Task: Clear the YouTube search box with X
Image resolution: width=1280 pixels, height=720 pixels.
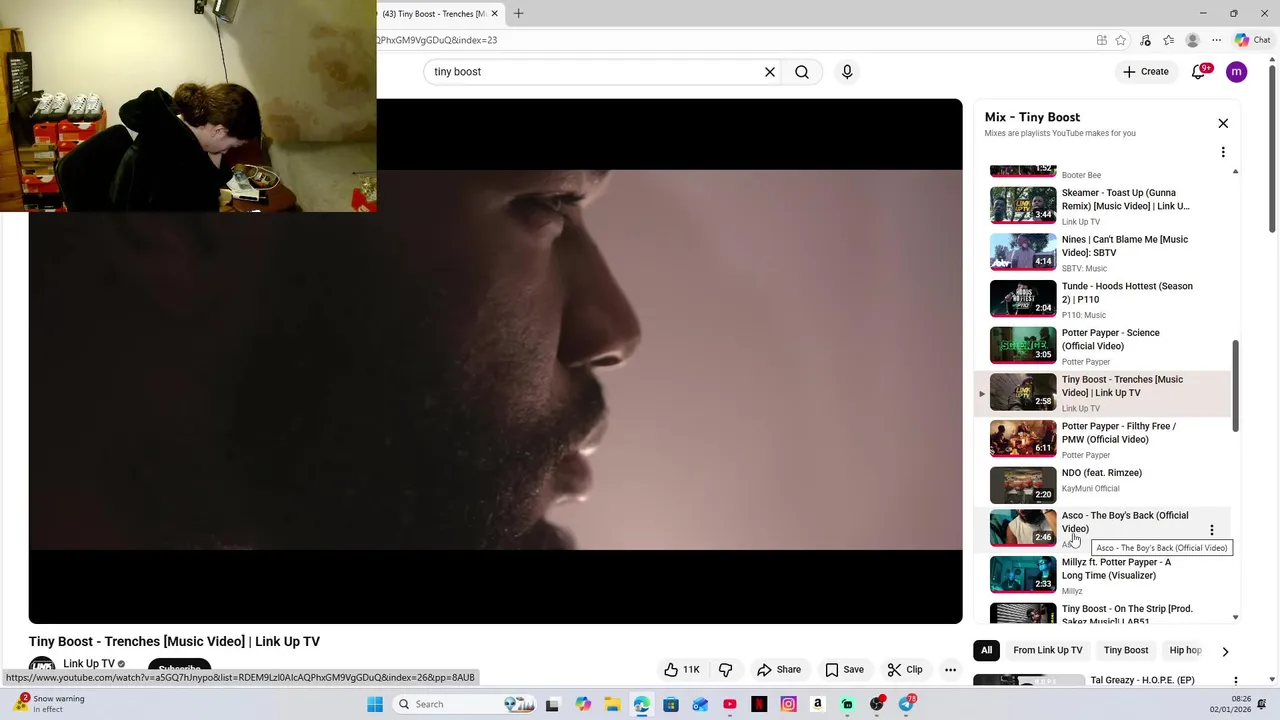Action: (770, 72)
